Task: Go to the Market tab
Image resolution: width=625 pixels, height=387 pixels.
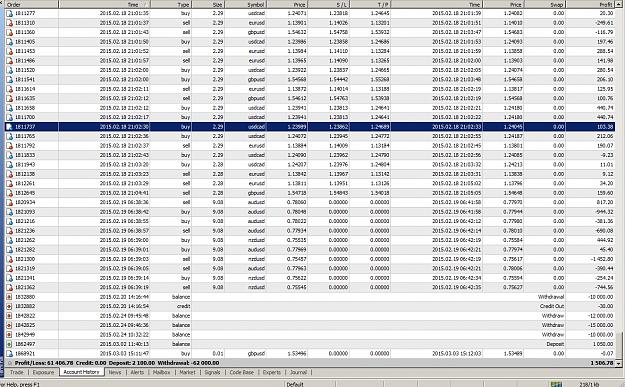Action: [187, 372]
